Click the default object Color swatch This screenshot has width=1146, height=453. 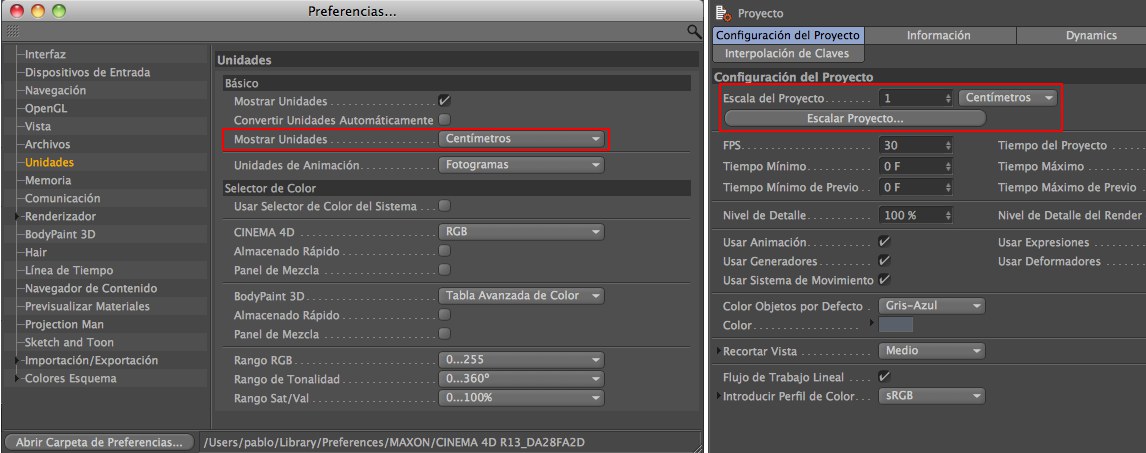[x=896, y=325]
